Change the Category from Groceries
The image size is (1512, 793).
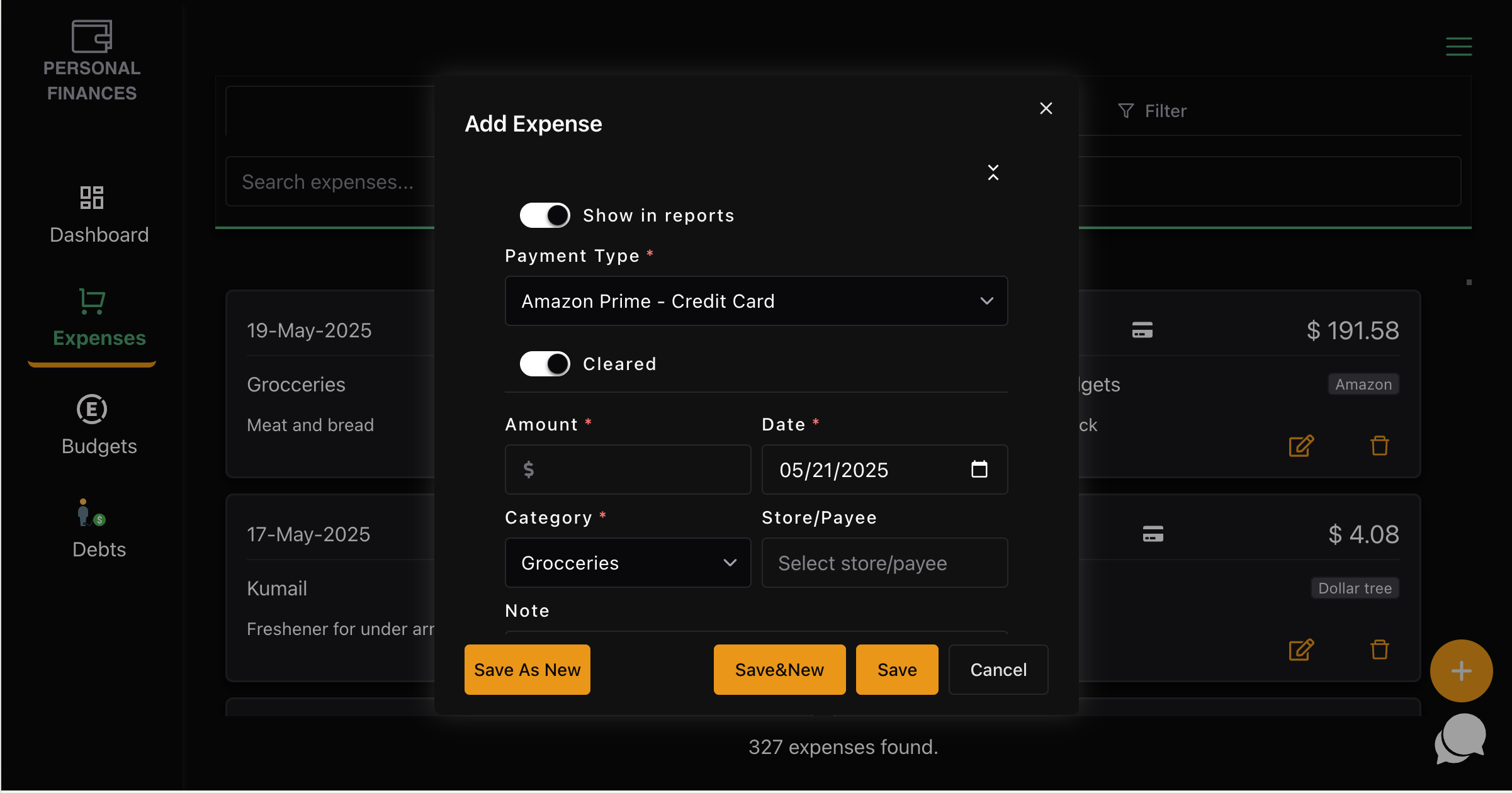click(628, 563)
